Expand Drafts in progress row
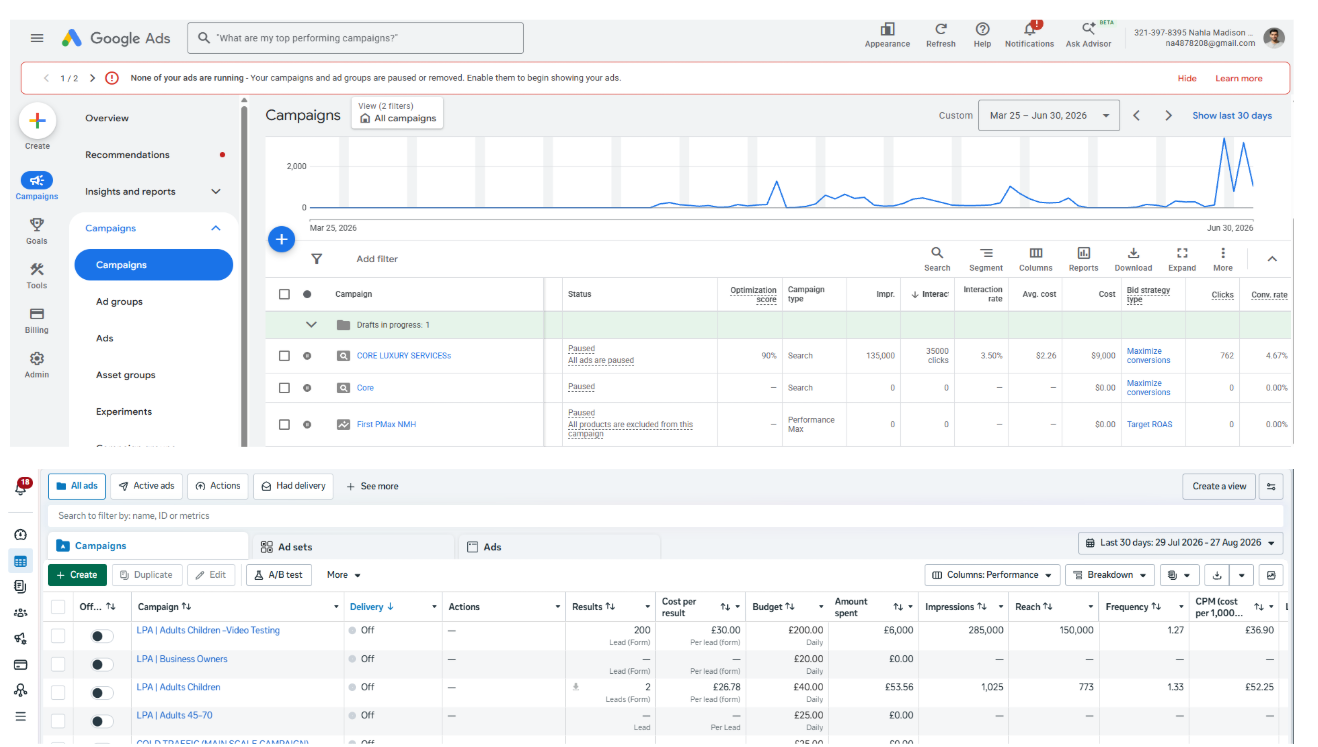Screen dimensions: 1318x747 (311, 325)
